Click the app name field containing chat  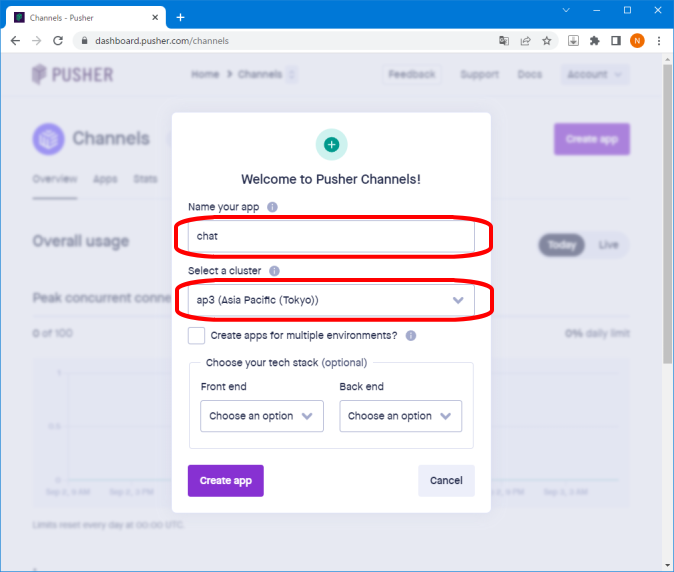(x=331, y=236)
